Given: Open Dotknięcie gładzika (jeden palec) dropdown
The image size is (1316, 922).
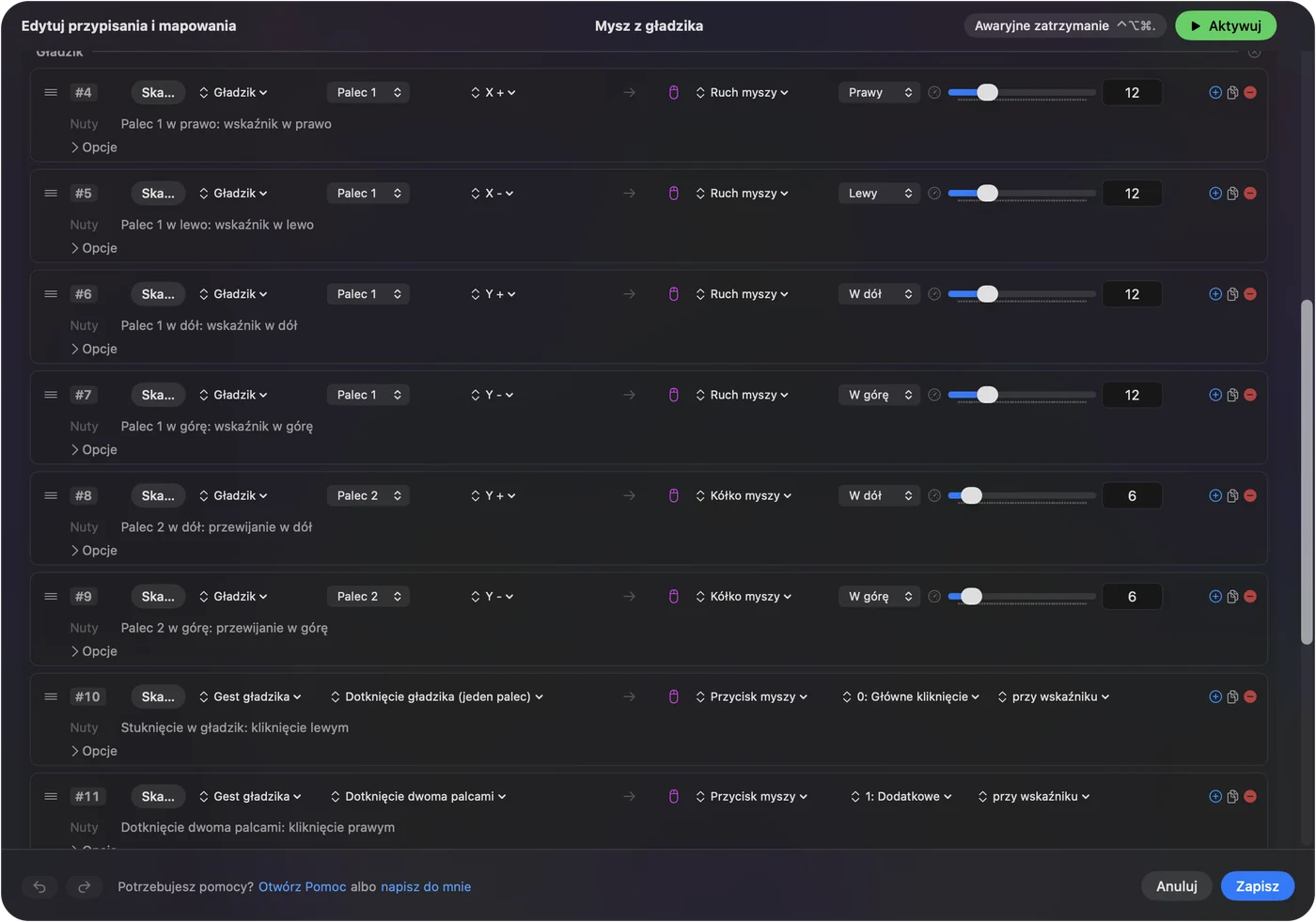Looking at the screenshot, I should click(437, 696).
